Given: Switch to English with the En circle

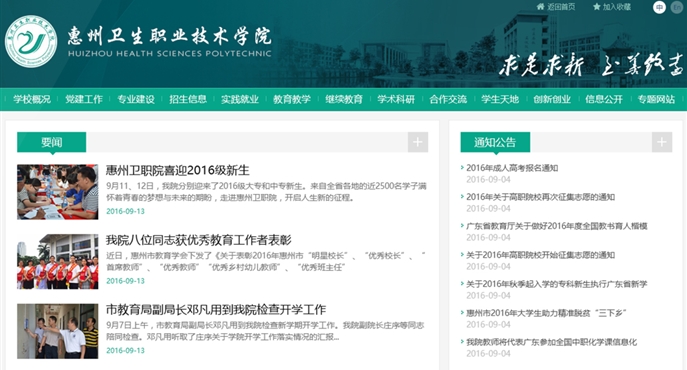Looking at the screenshot, I should click(x=677, y=7).
